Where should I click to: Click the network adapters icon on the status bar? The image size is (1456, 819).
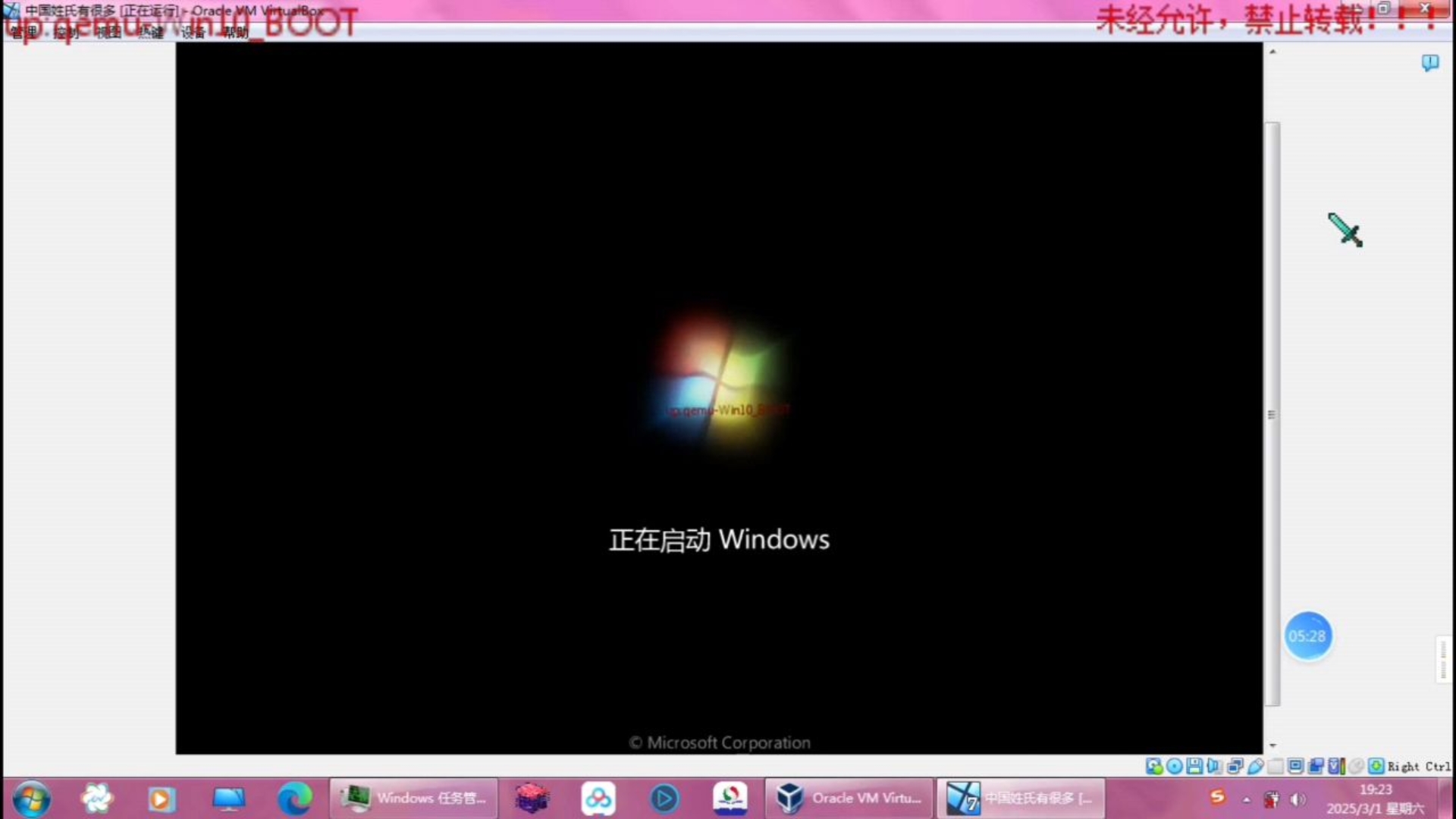(1235, 767)
